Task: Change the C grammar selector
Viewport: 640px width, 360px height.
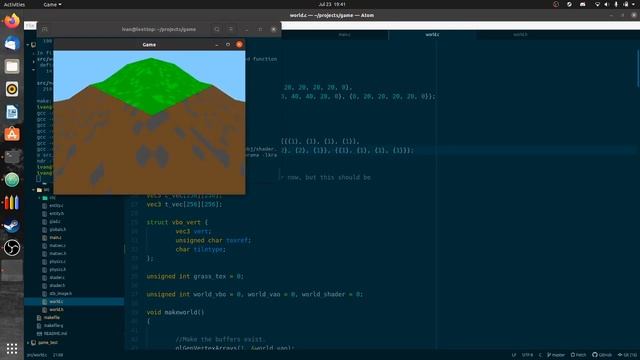Action: point(540,355)
